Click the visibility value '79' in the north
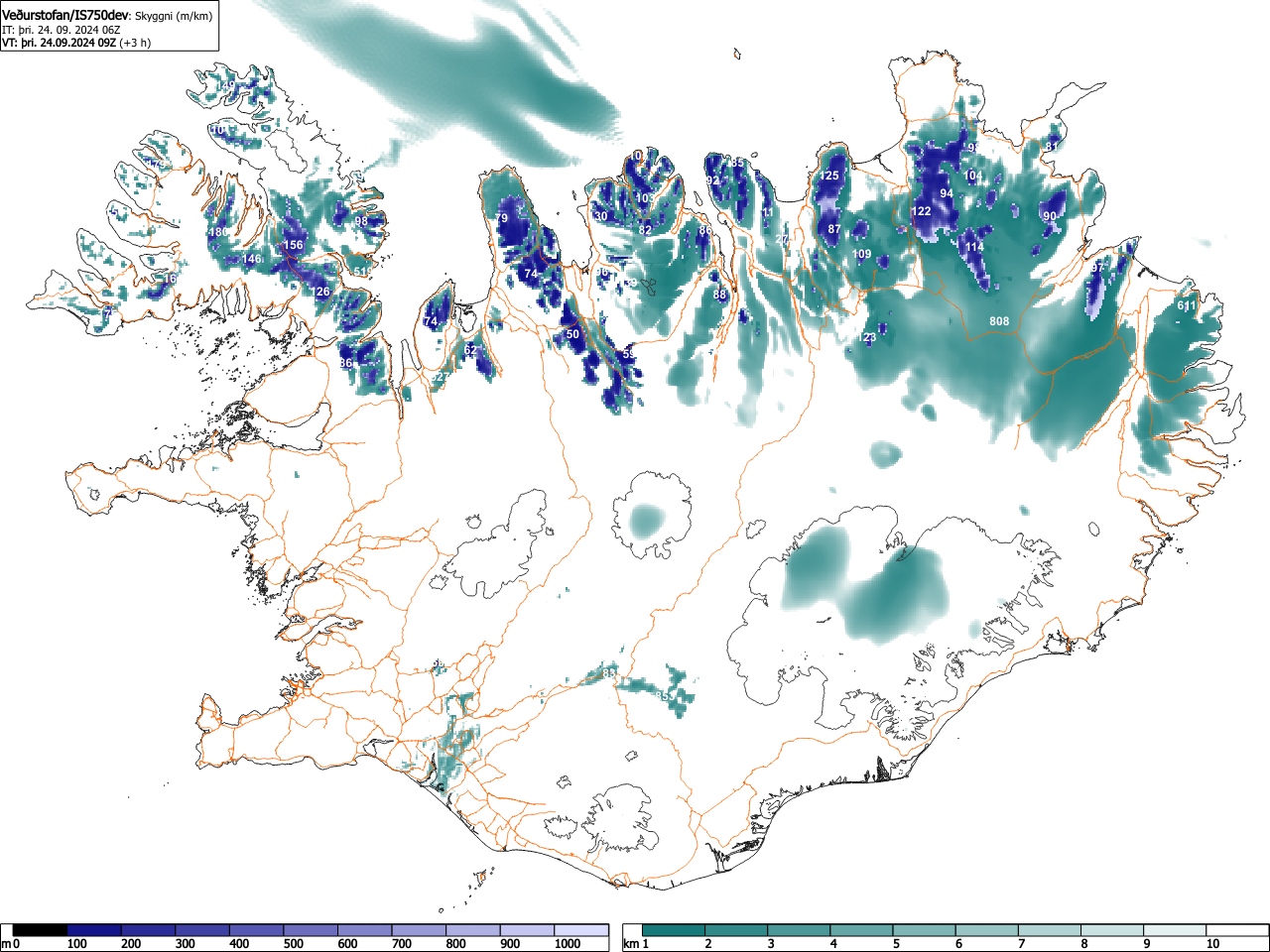 pos(502,218)
